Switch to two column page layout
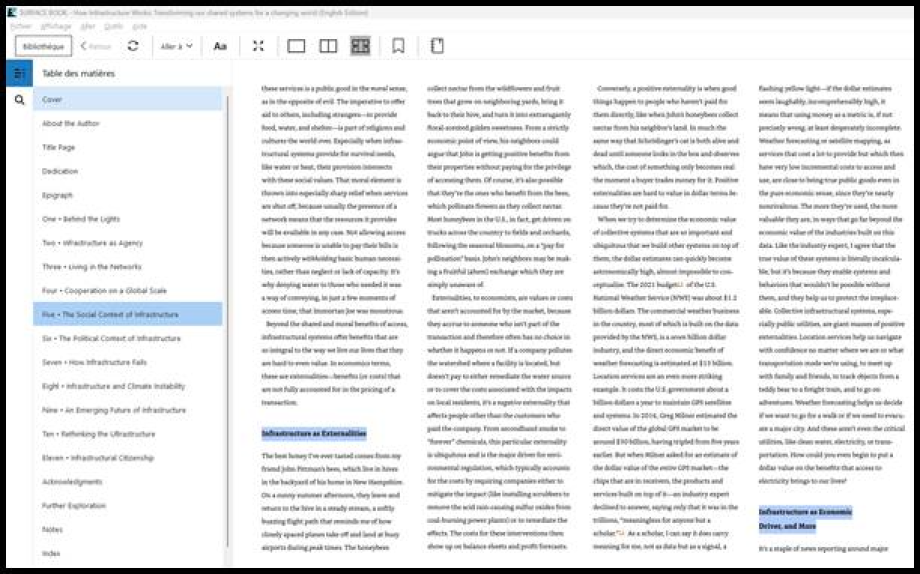The width and height of the screenshot is (920, 574). point(328,46)
